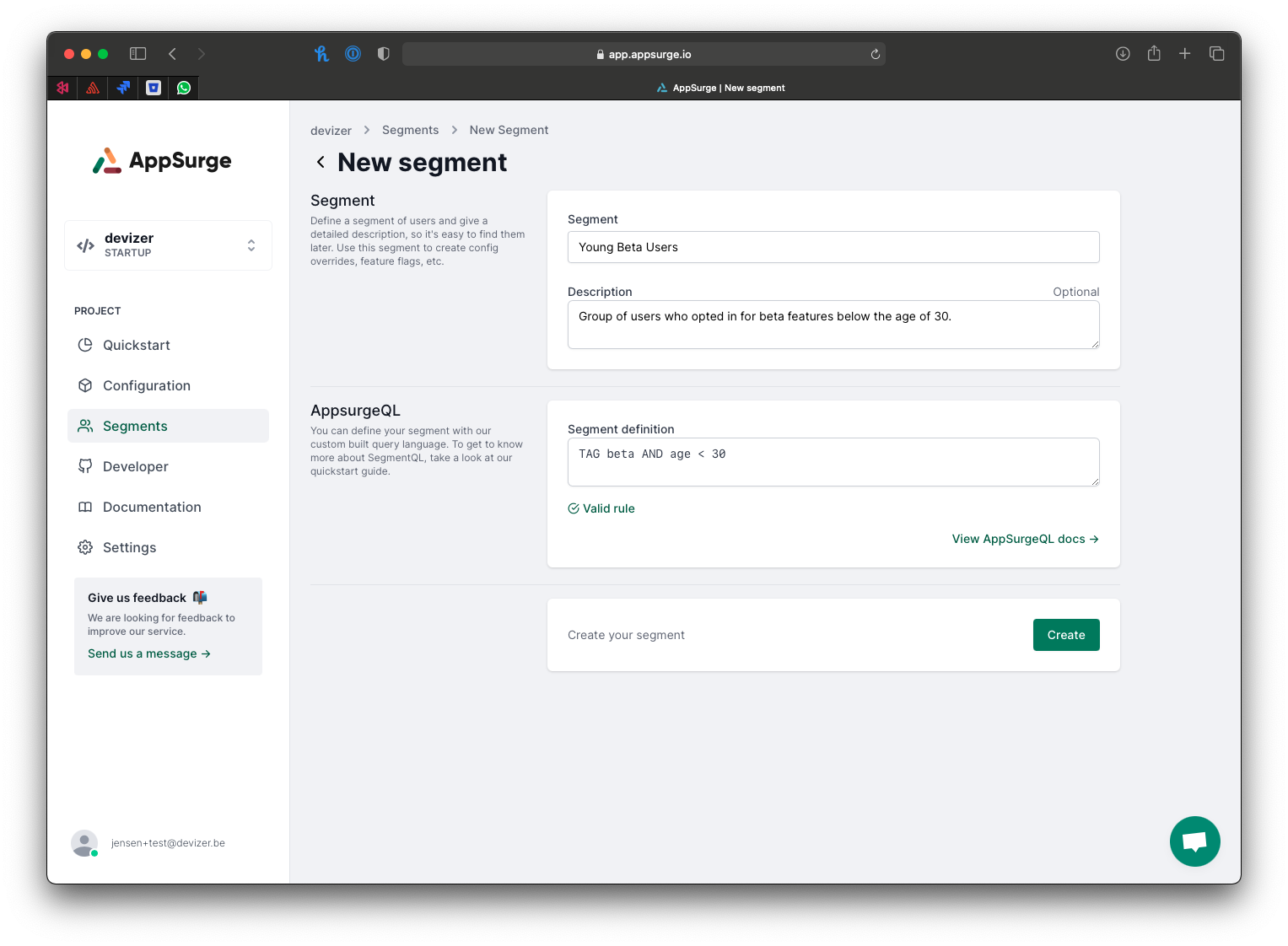1288x946 pixels.
Task: Click the Segments breadcrumb
Action: coord(410,130)
